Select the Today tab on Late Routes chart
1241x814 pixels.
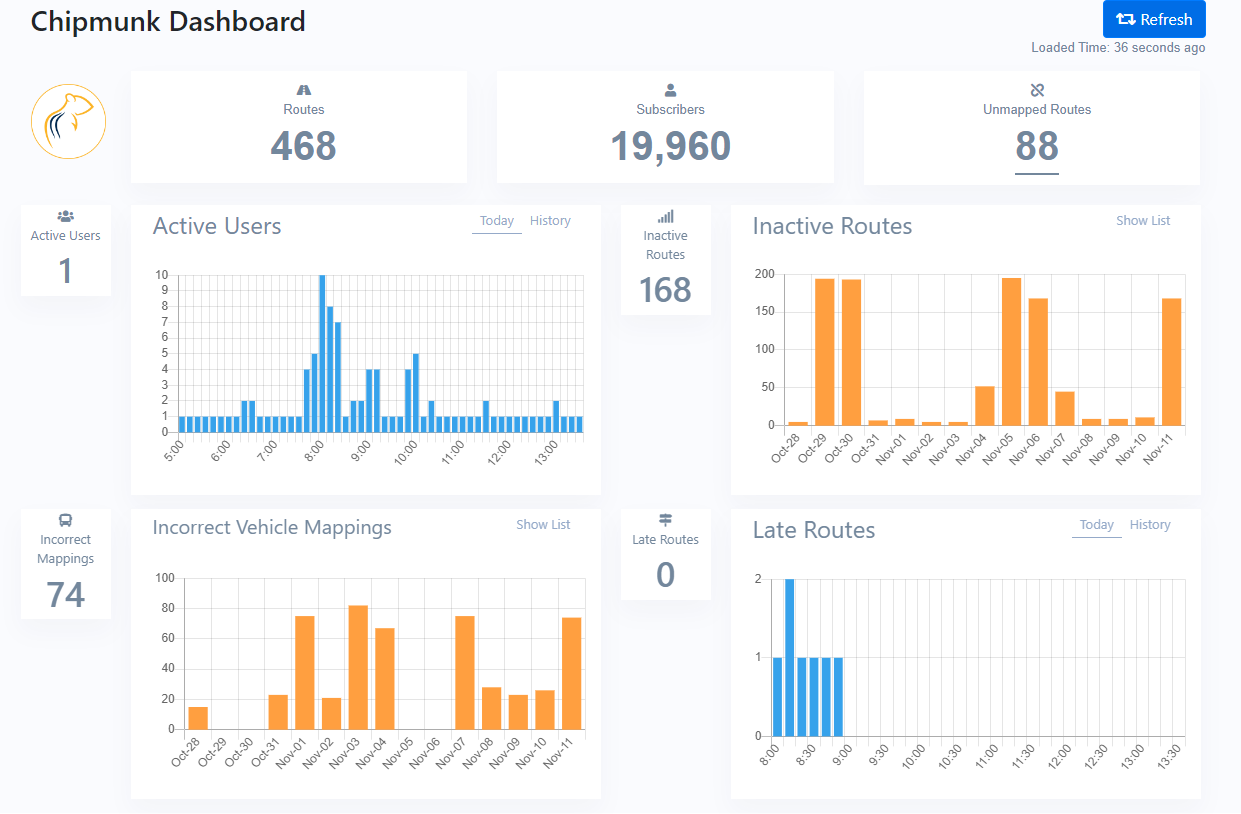click(1097, 524)
